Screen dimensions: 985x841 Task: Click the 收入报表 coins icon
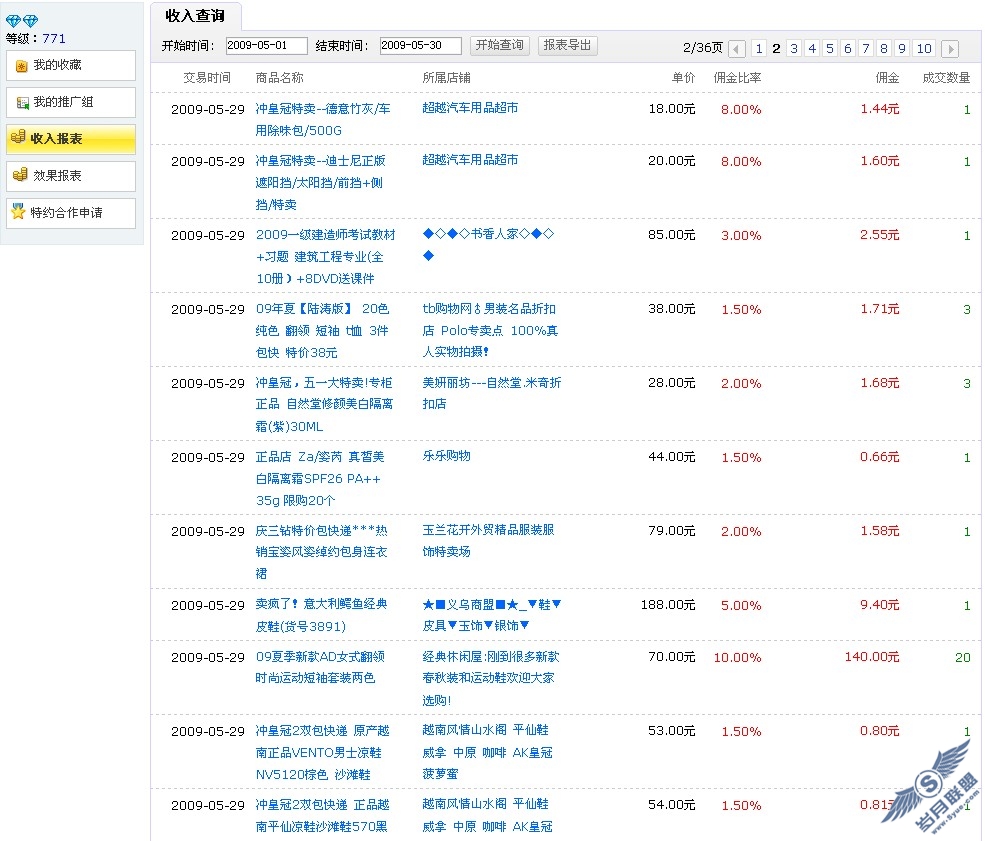coord(18,138)
